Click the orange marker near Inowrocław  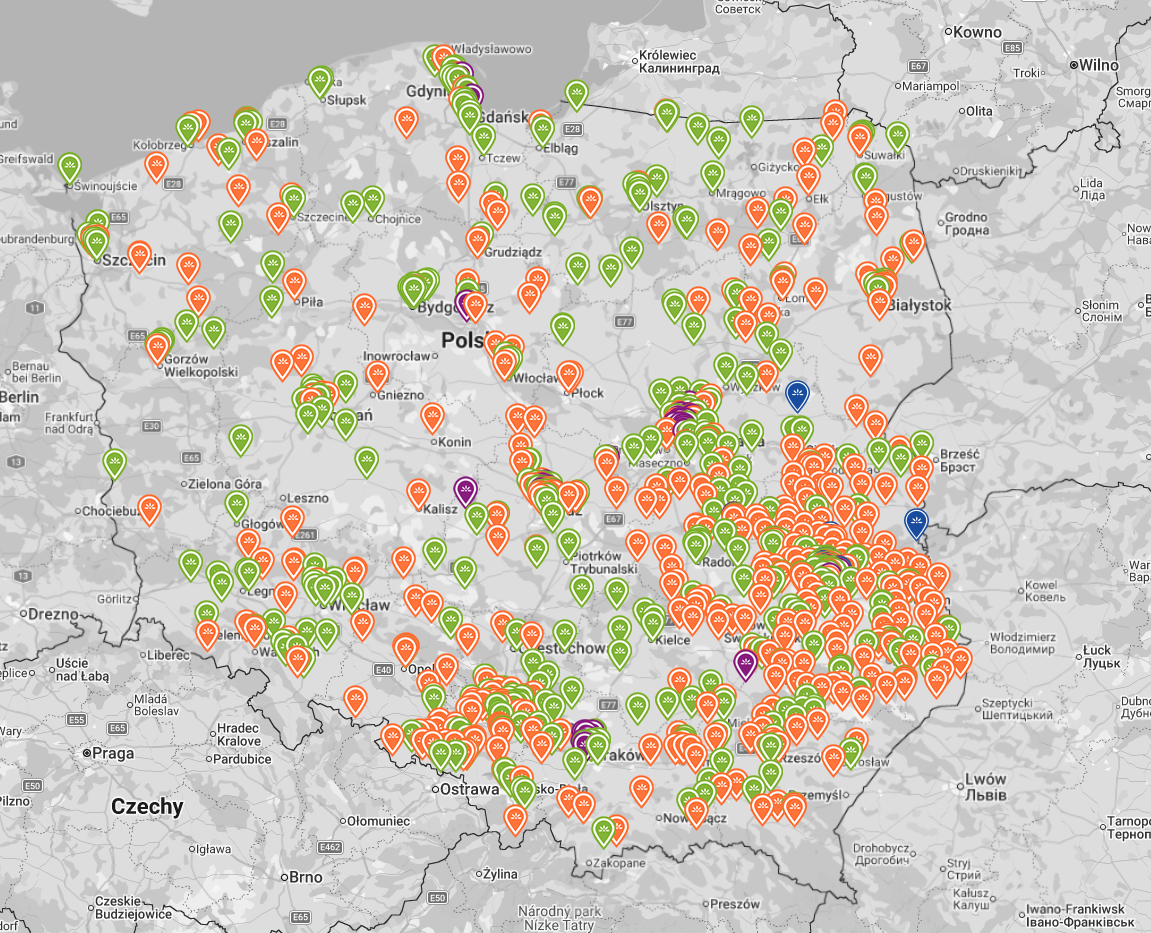(377, 376)
